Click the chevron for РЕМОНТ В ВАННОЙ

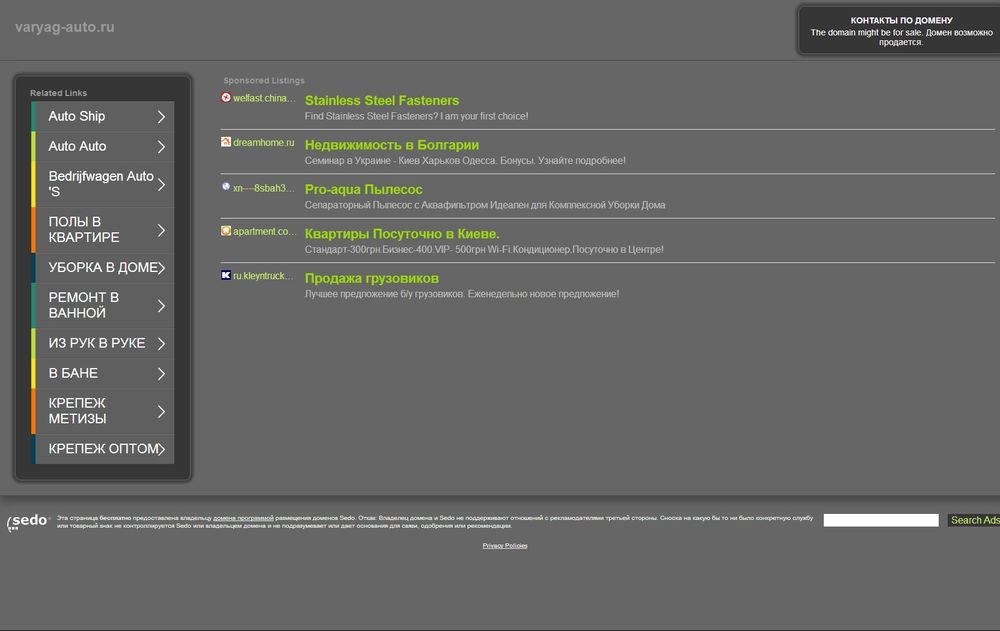click(x=161, y=306)
